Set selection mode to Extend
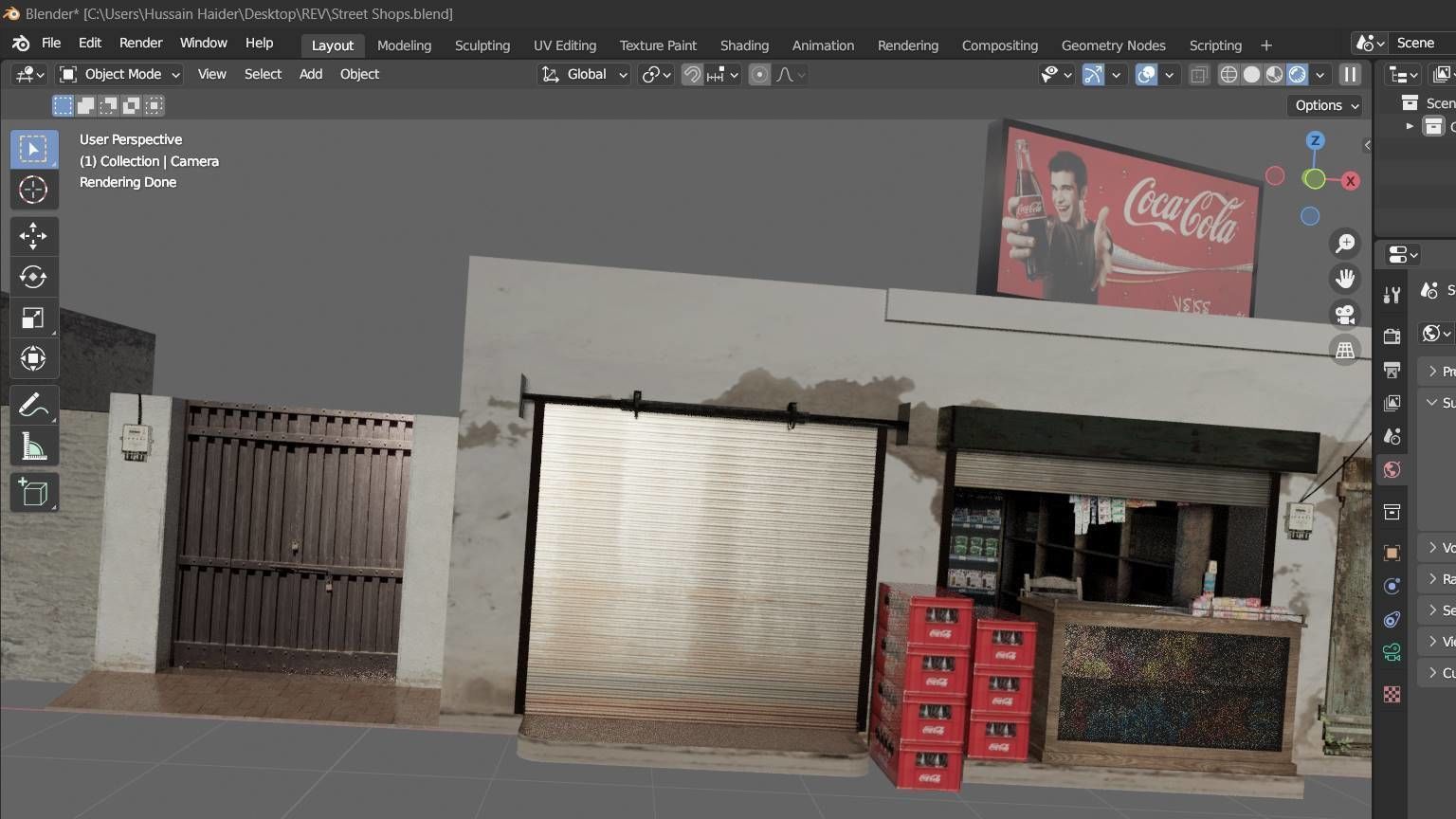The image size is (1456, 819). pyautogui.click(x=85, y=105)
